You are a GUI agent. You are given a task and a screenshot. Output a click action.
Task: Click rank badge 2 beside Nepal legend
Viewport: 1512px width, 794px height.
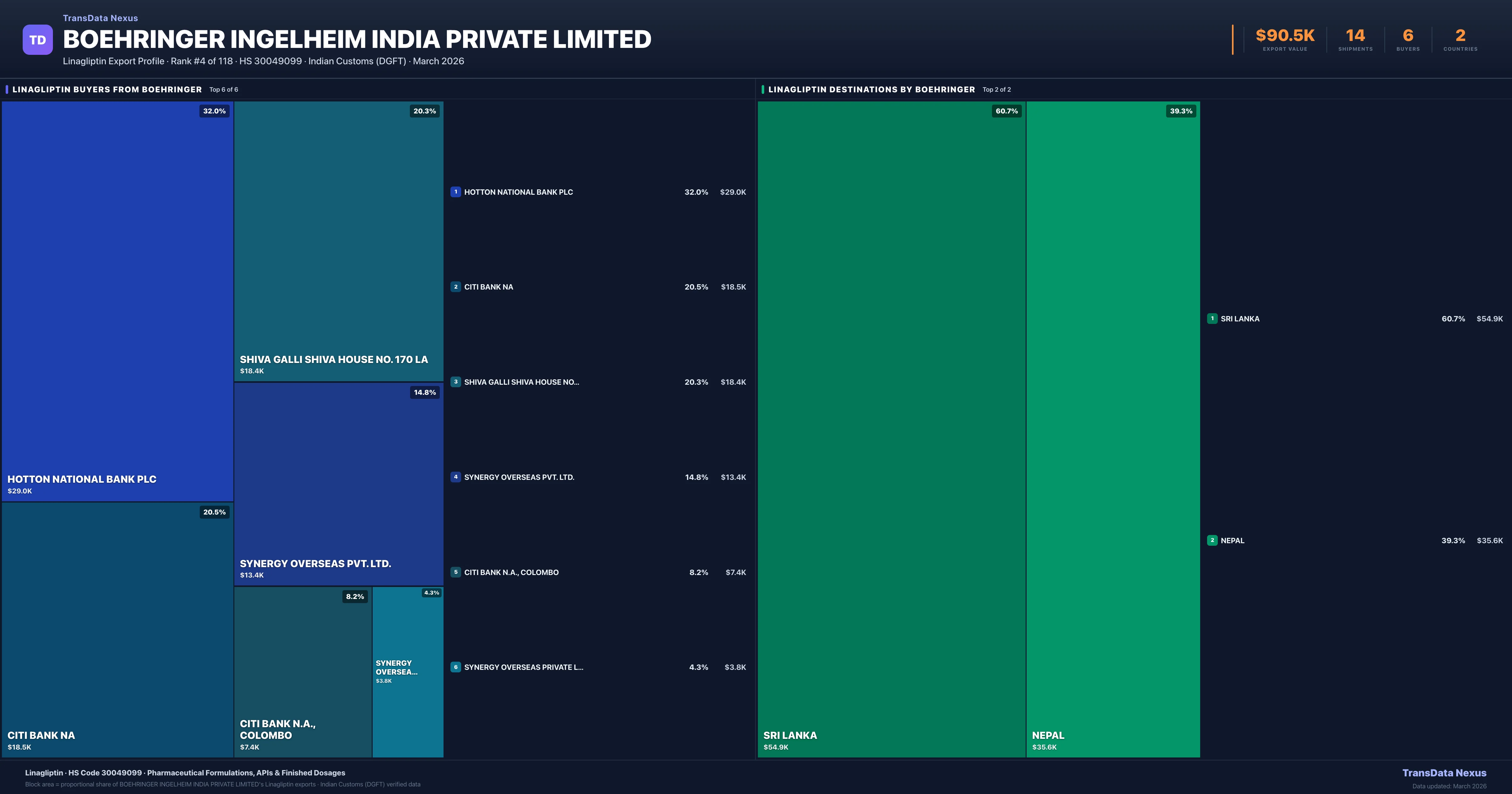coord(1212,540)
